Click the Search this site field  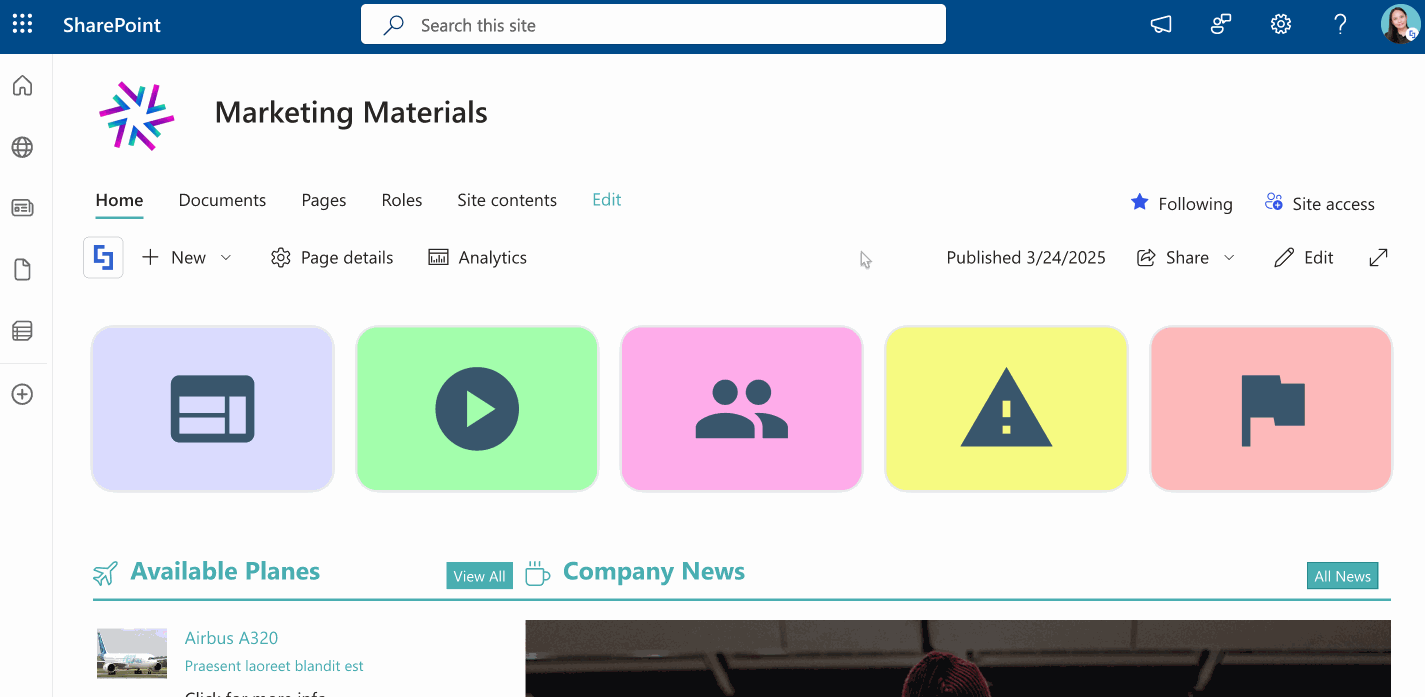[x=653, y=25]
